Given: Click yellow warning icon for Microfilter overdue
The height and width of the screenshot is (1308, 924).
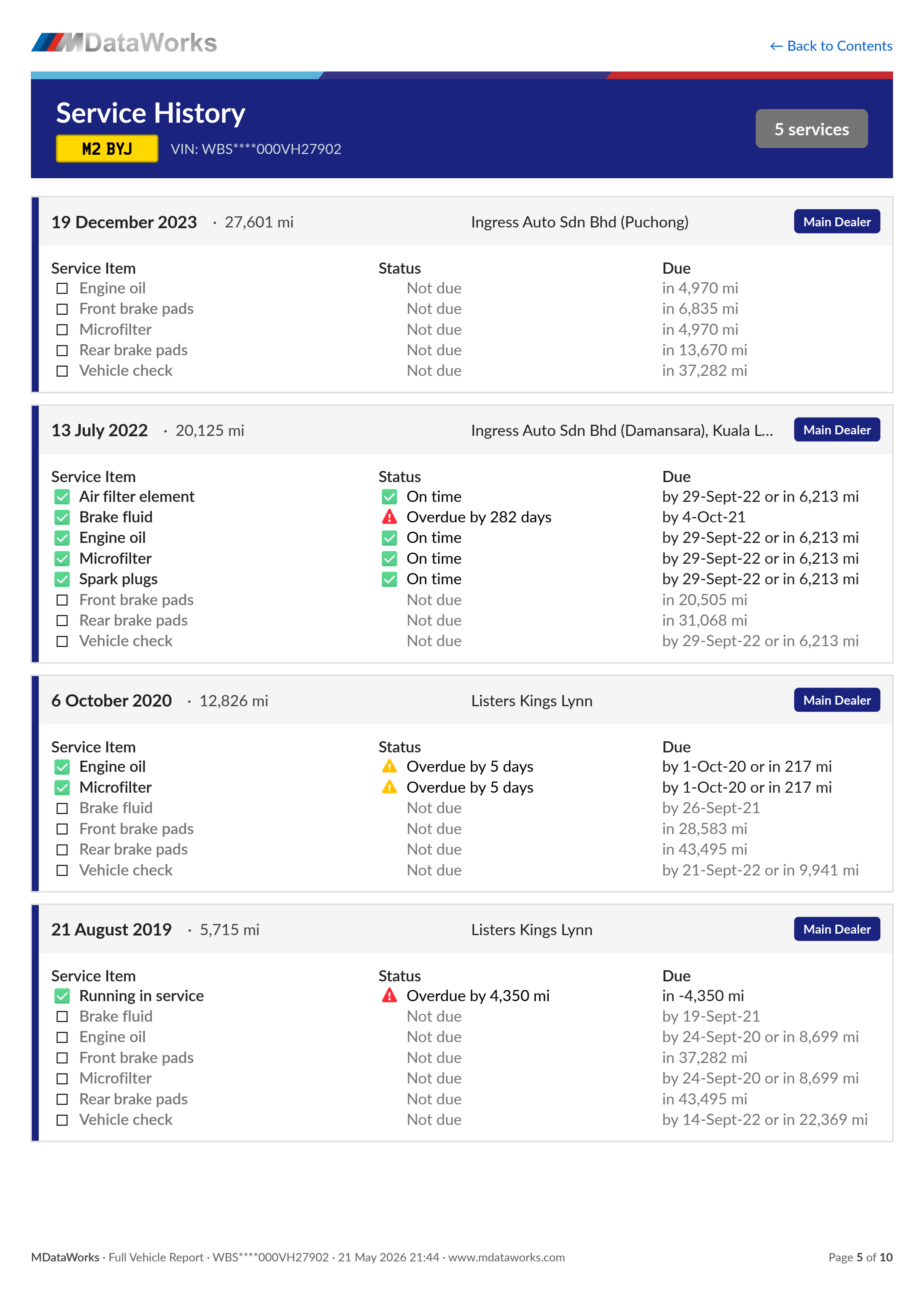Looking at the screenshot, I should click(390, 787).
